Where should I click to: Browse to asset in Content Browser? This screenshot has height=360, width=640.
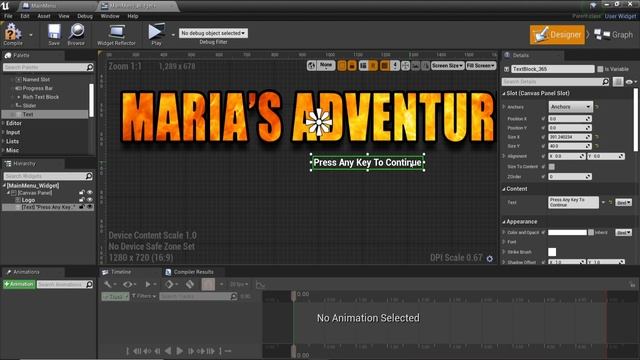tap(76, 33)
